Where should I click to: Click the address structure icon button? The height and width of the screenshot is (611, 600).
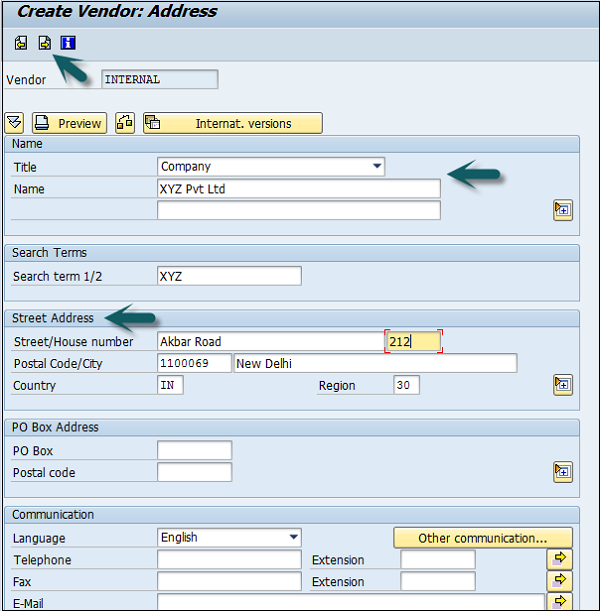click(x=125, y=123)
